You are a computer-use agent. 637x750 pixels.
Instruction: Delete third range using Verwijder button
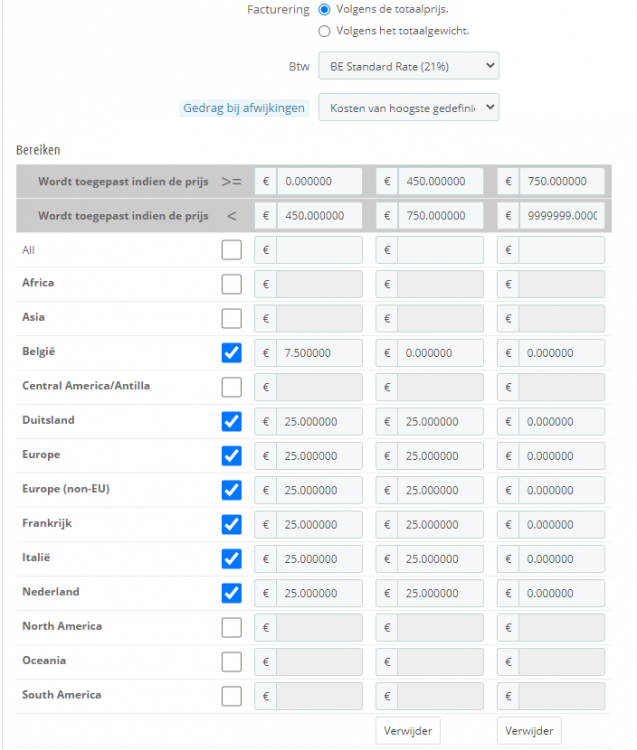[x=529, y=731]
